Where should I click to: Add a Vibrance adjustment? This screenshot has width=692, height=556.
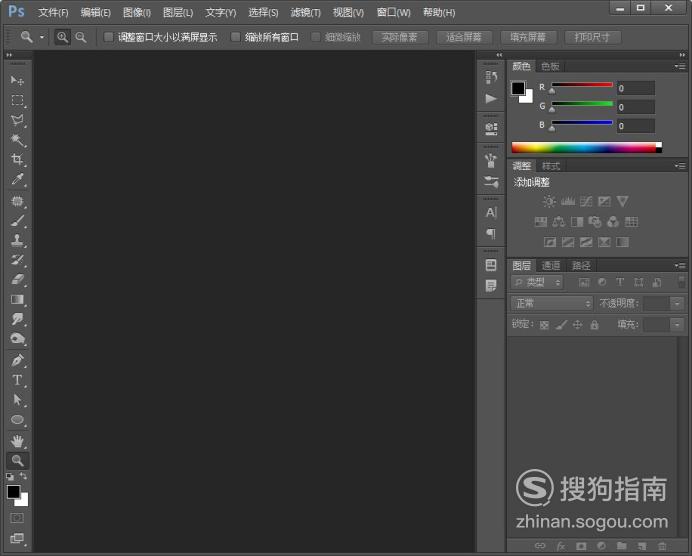click(622, 202)
